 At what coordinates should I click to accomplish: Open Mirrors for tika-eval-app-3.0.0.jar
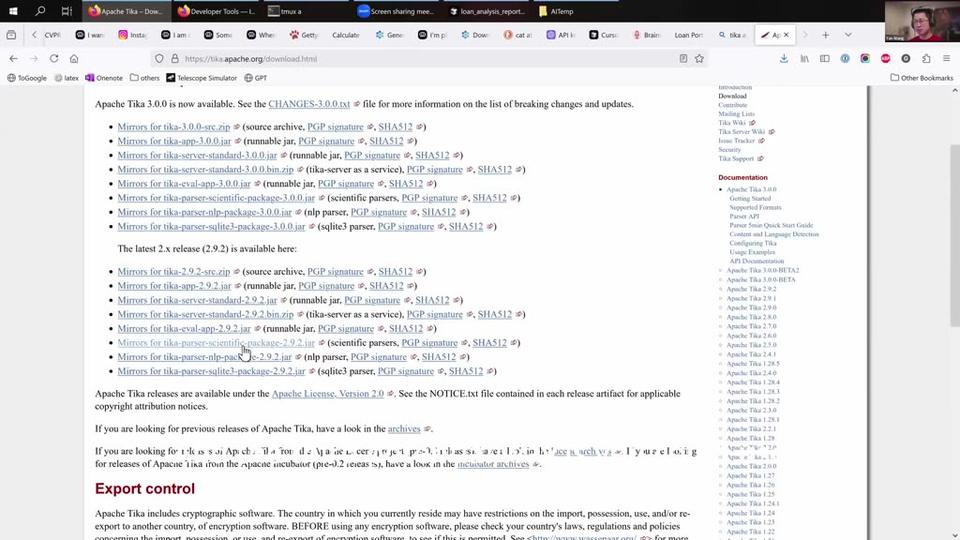coord(184,184)
